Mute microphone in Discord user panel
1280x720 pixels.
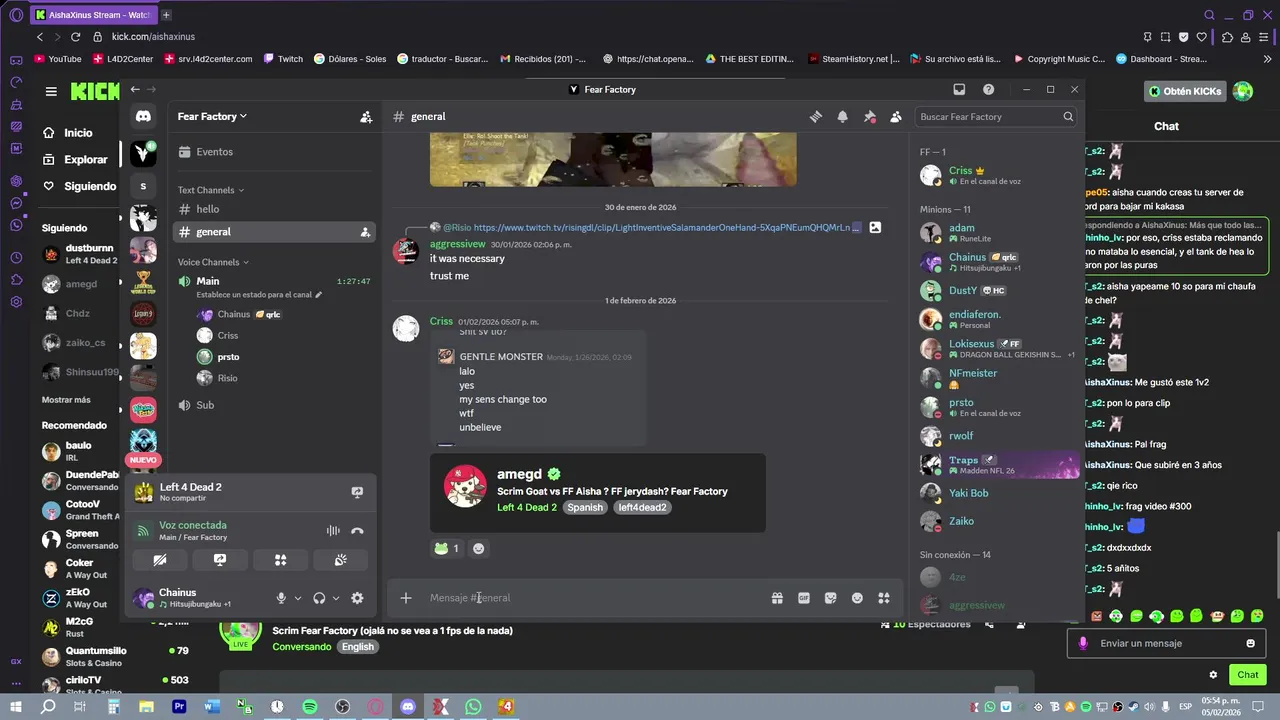click(281, 598)
